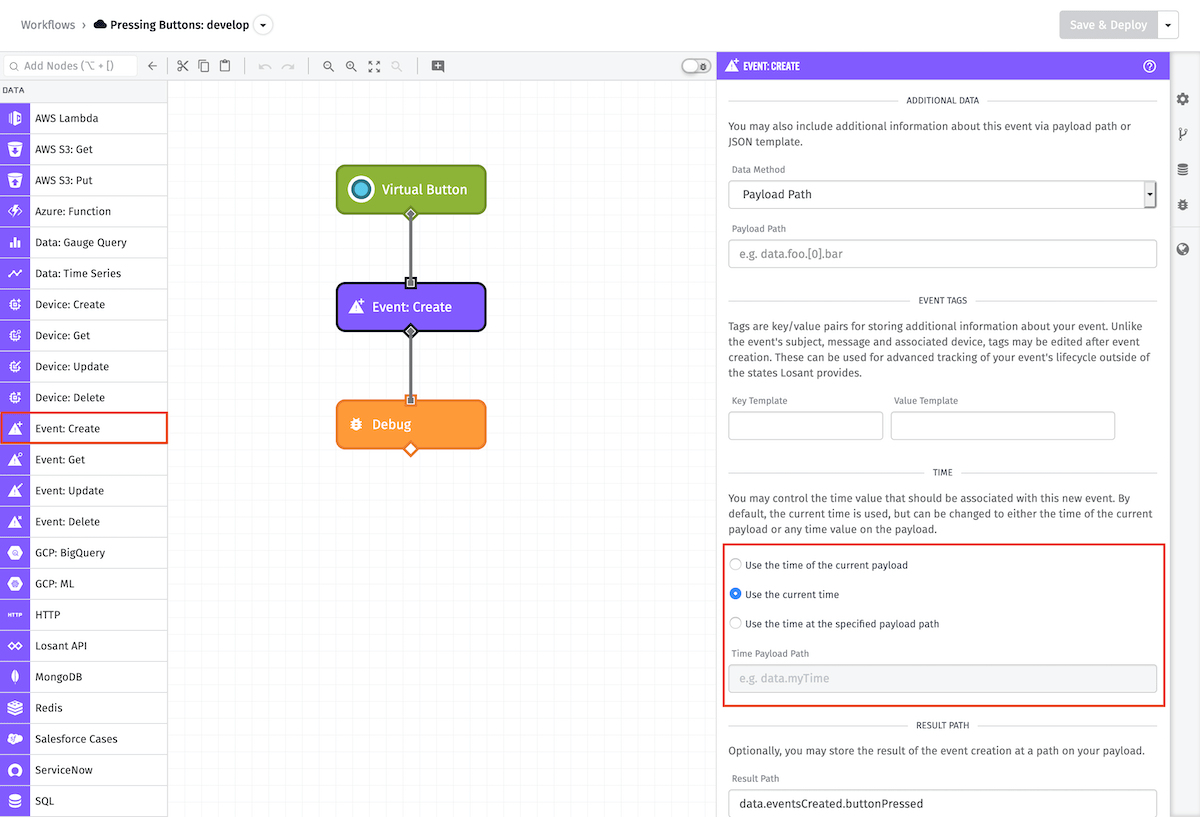Open versions branch icon in right rail

click(1183, 134)
